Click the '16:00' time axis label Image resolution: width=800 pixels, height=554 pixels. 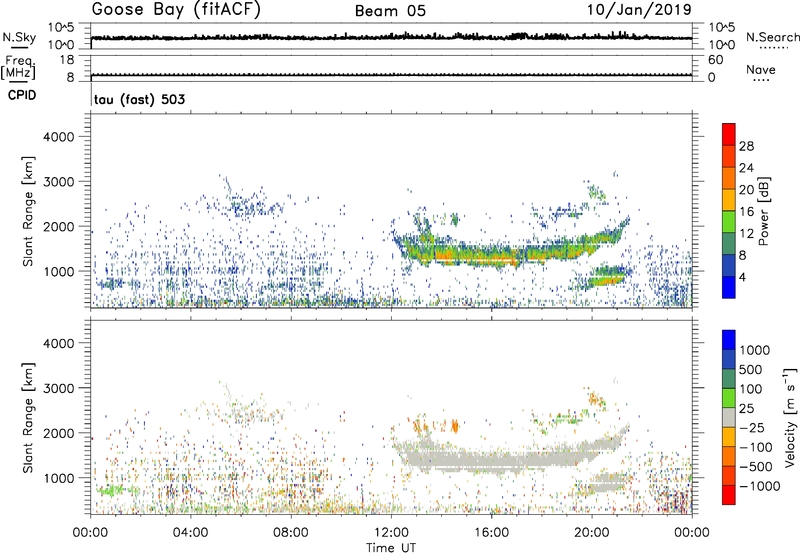point(491,533)
